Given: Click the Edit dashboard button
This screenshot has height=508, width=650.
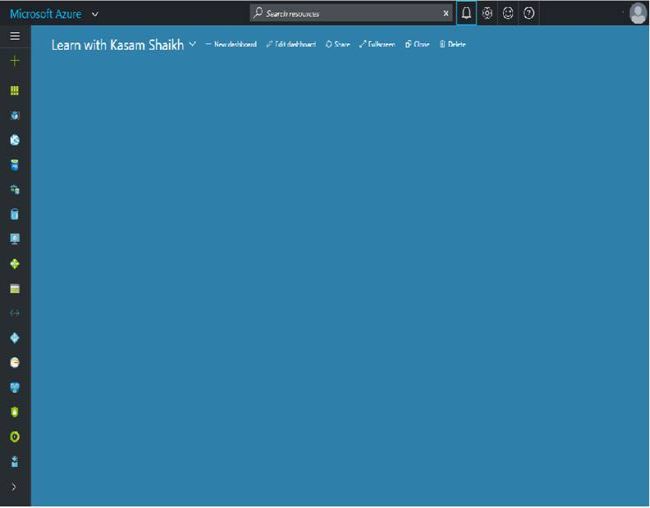Looking at the screenshot, I should click(291, 44).
